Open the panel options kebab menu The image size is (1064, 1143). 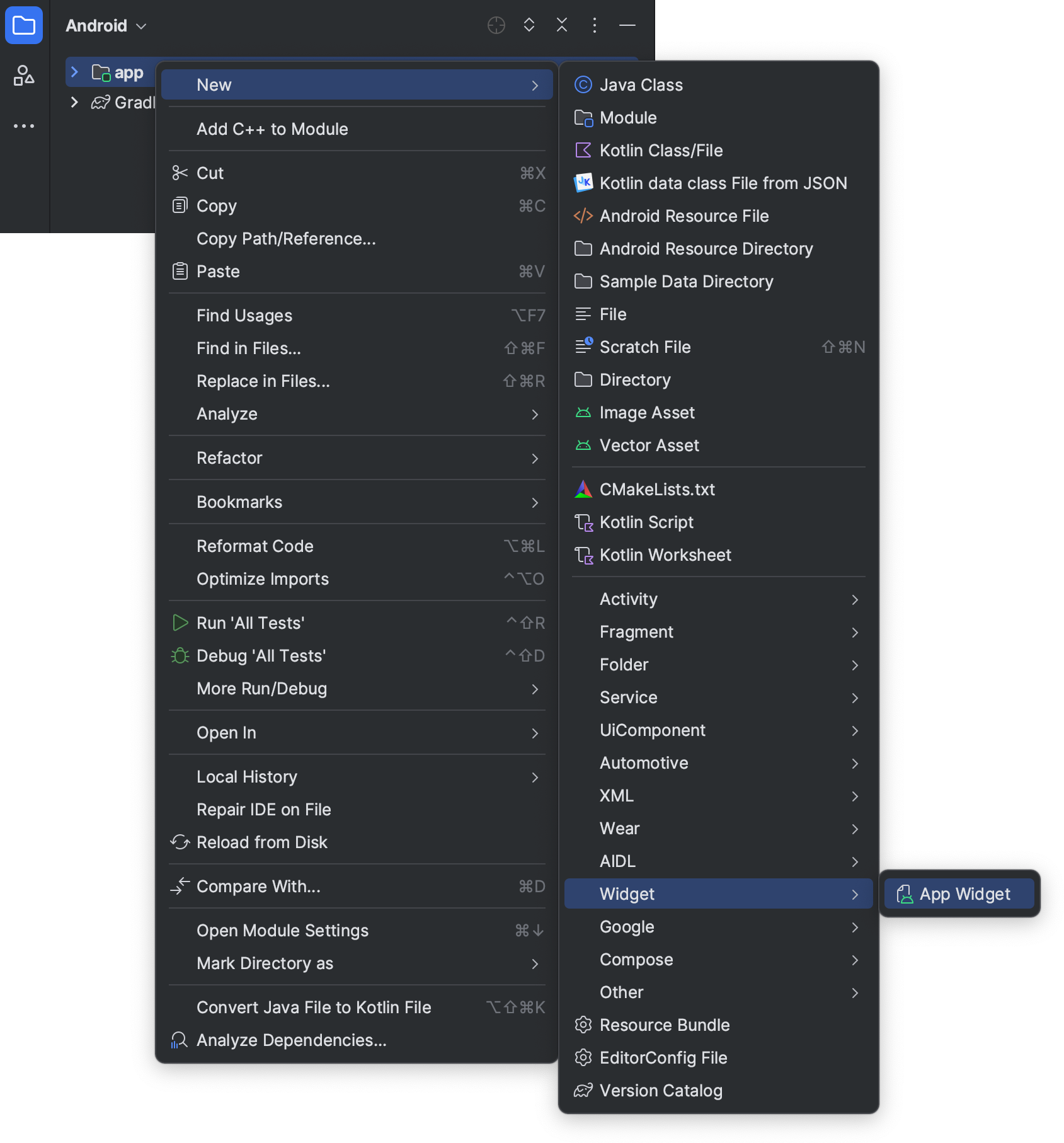tap(595, 25)
